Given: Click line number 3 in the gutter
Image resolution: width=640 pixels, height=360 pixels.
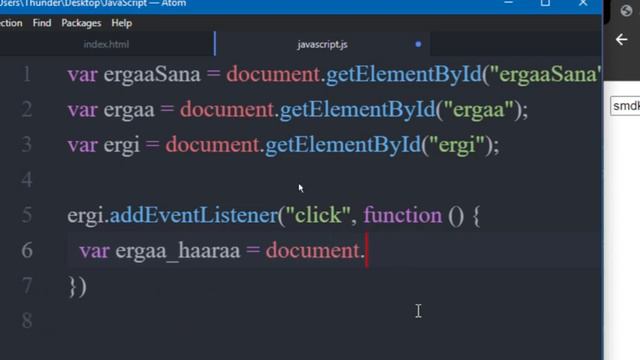Looking at the screenshot, I should [x=27, y=144].
